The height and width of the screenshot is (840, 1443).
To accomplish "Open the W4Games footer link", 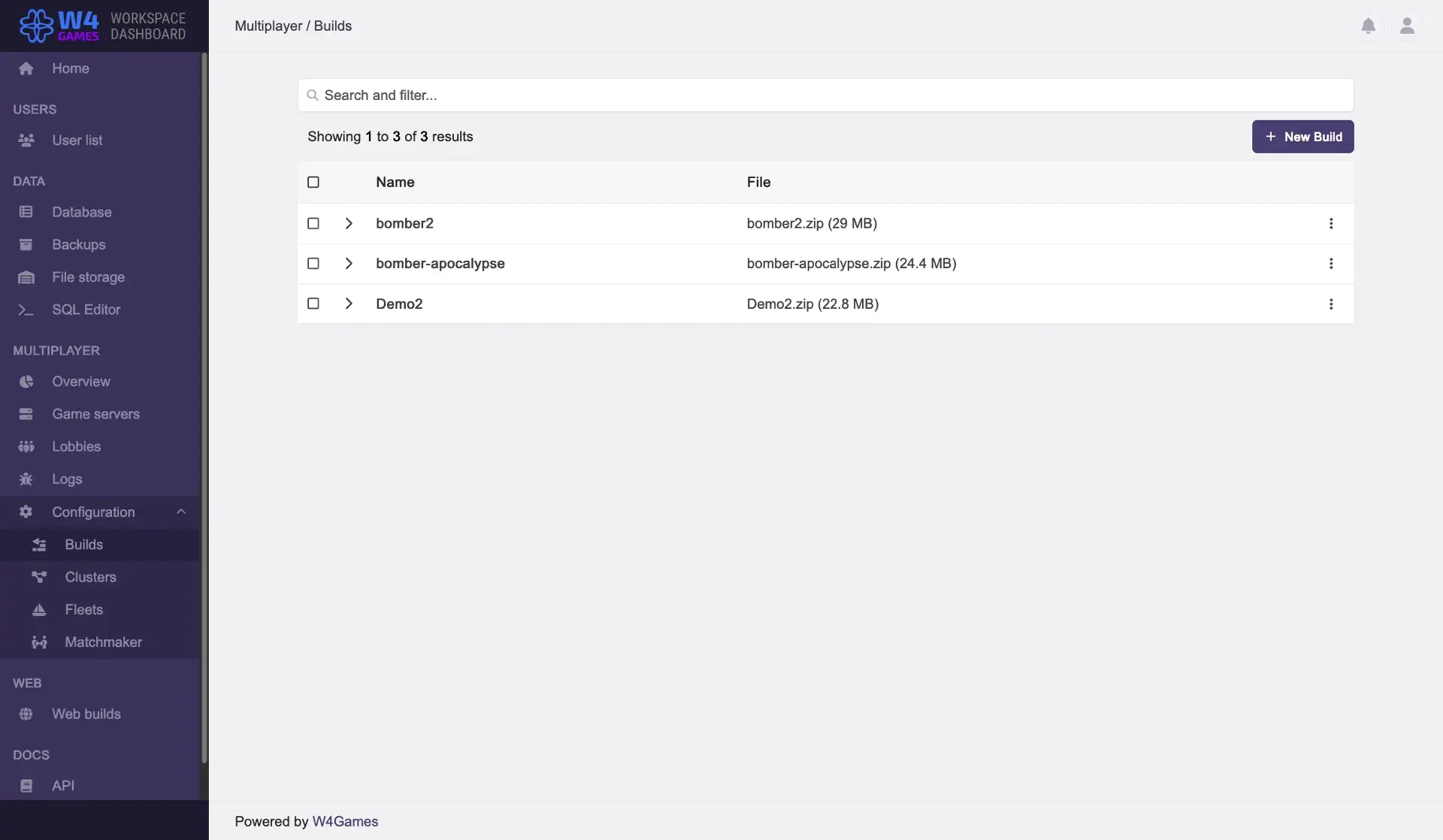I will [x=345, y=822].
